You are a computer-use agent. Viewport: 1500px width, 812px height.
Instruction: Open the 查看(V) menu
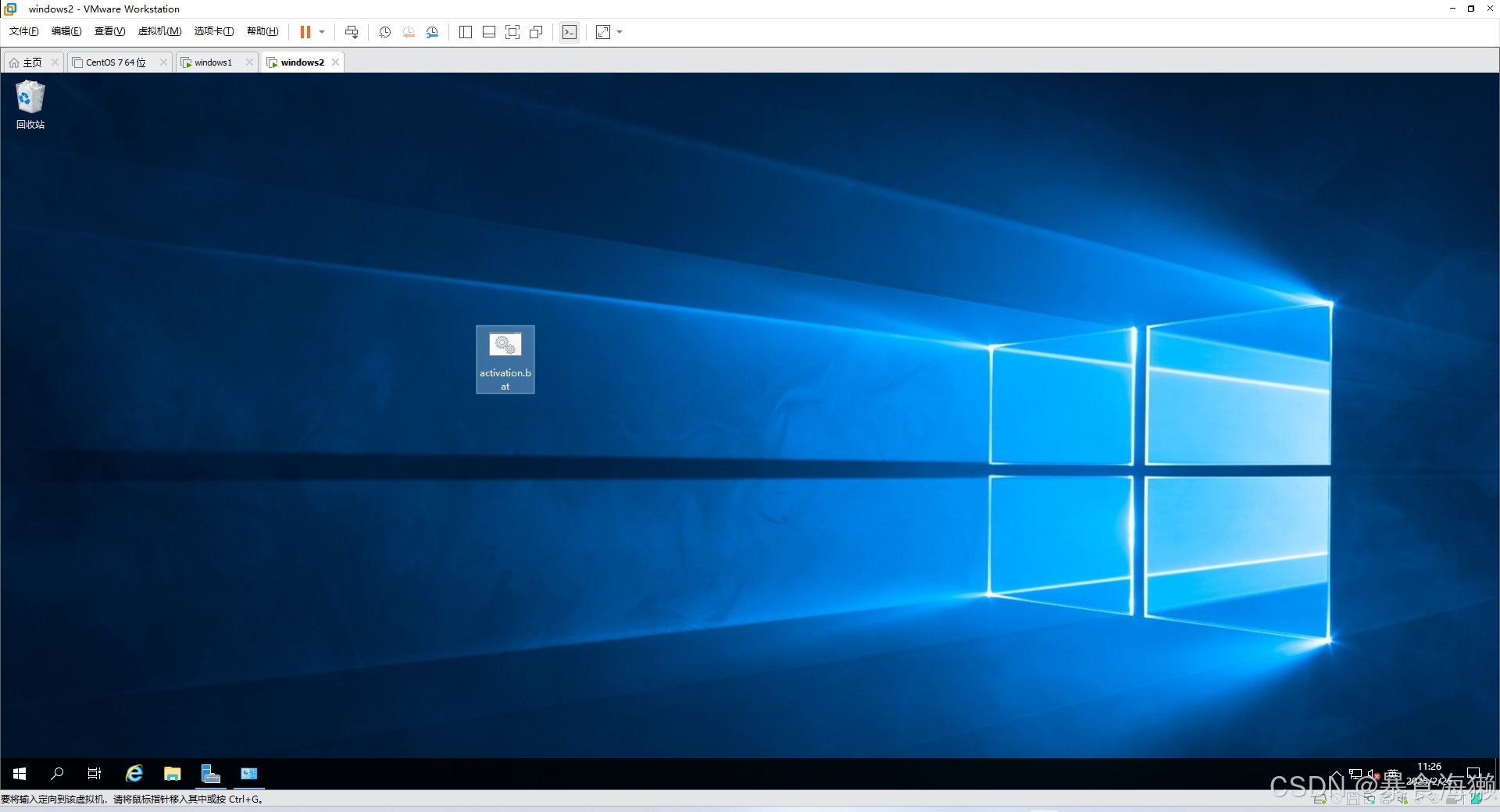pos(109,31)
